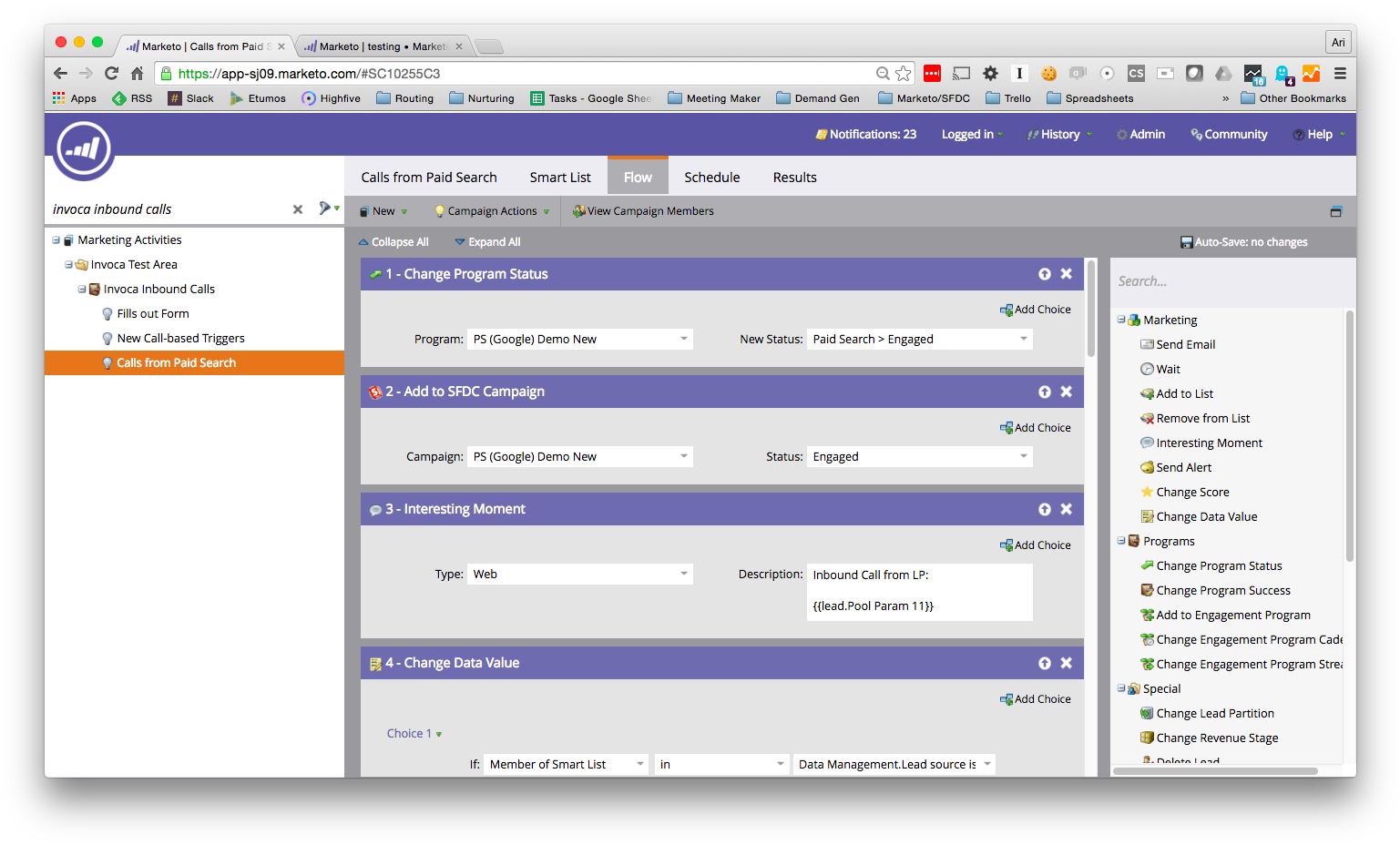
Task: Switch to Results tab
Action: pyautogui.click(x=795, y=178)
